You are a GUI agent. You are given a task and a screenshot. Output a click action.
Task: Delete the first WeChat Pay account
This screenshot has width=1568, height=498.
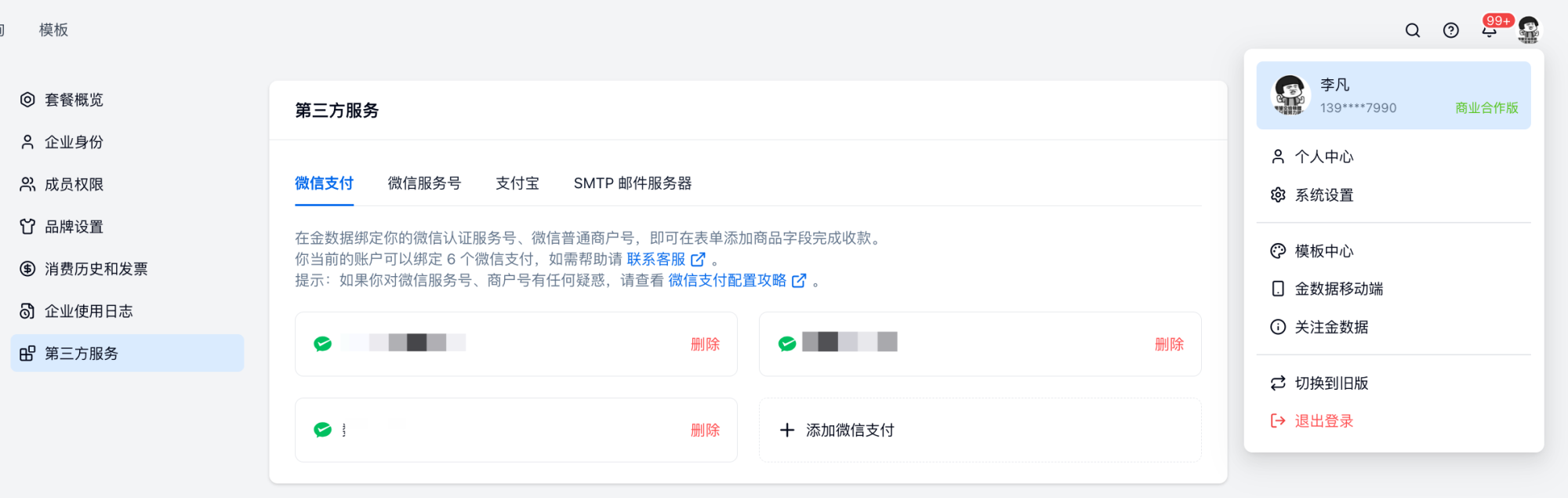tap(705, 344)
